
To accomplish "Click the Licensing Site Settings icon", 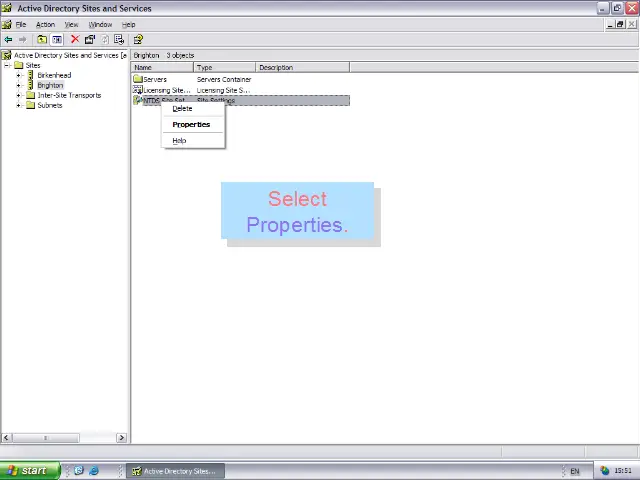I will pyautogui.click(x=138, y=90).
